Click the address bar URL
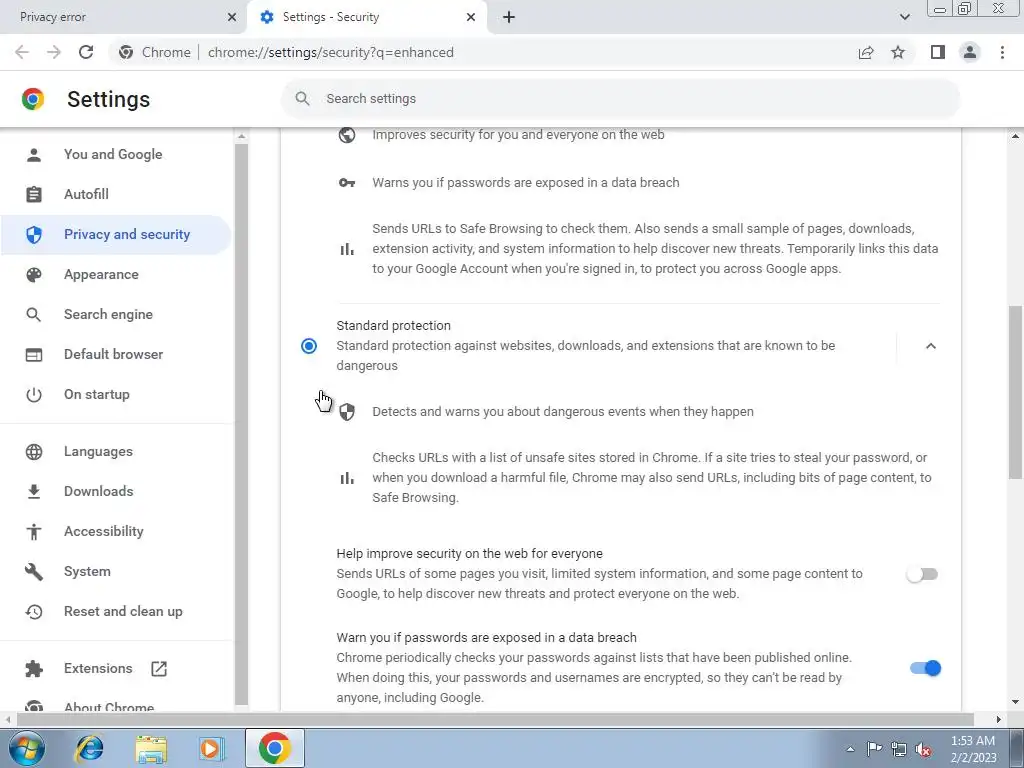The image size is (1024, 768). tap(330, 52)
